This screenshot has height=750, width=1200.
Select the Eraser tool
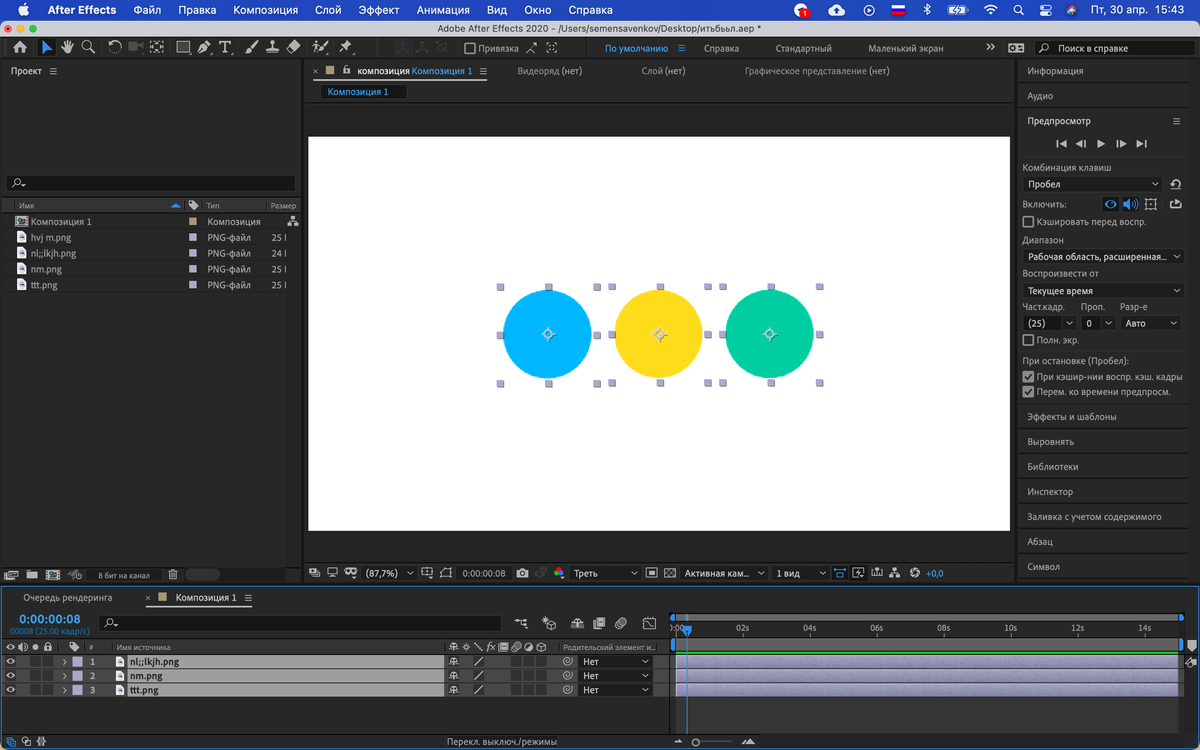click(x=293, y=47)
